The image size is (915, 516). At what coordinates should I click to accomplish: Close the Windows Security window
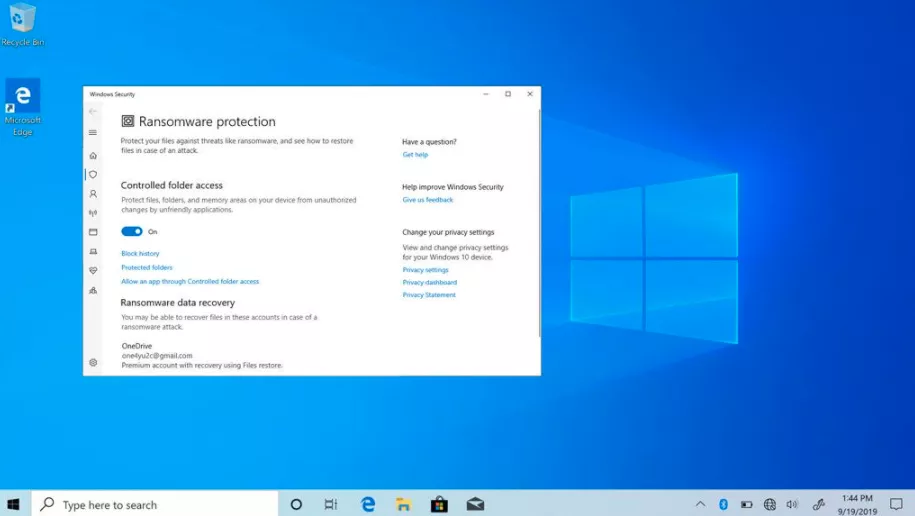530,94
